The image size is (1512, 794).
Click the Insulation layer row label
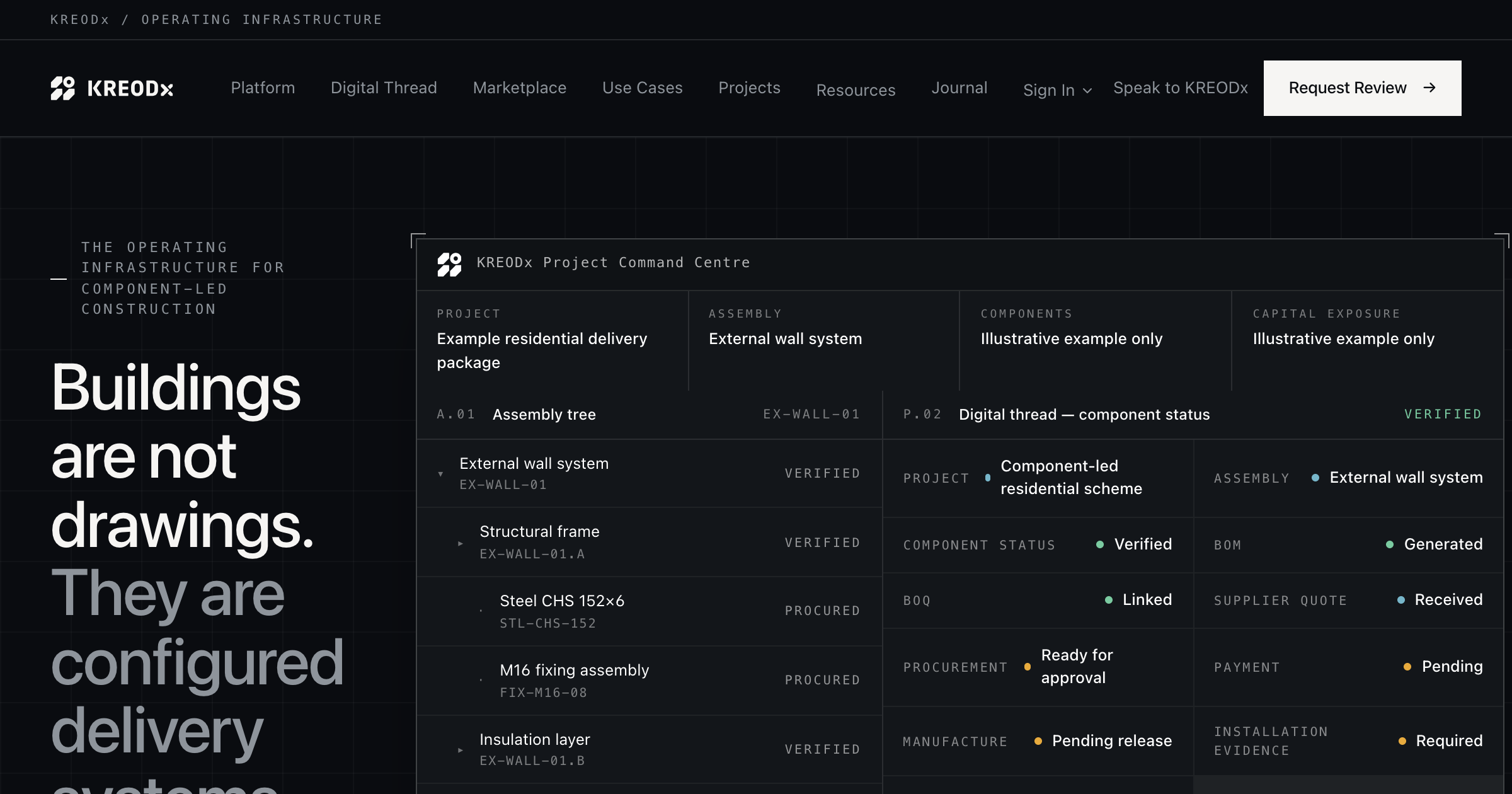pyautogui.click(x=535, y=739)
